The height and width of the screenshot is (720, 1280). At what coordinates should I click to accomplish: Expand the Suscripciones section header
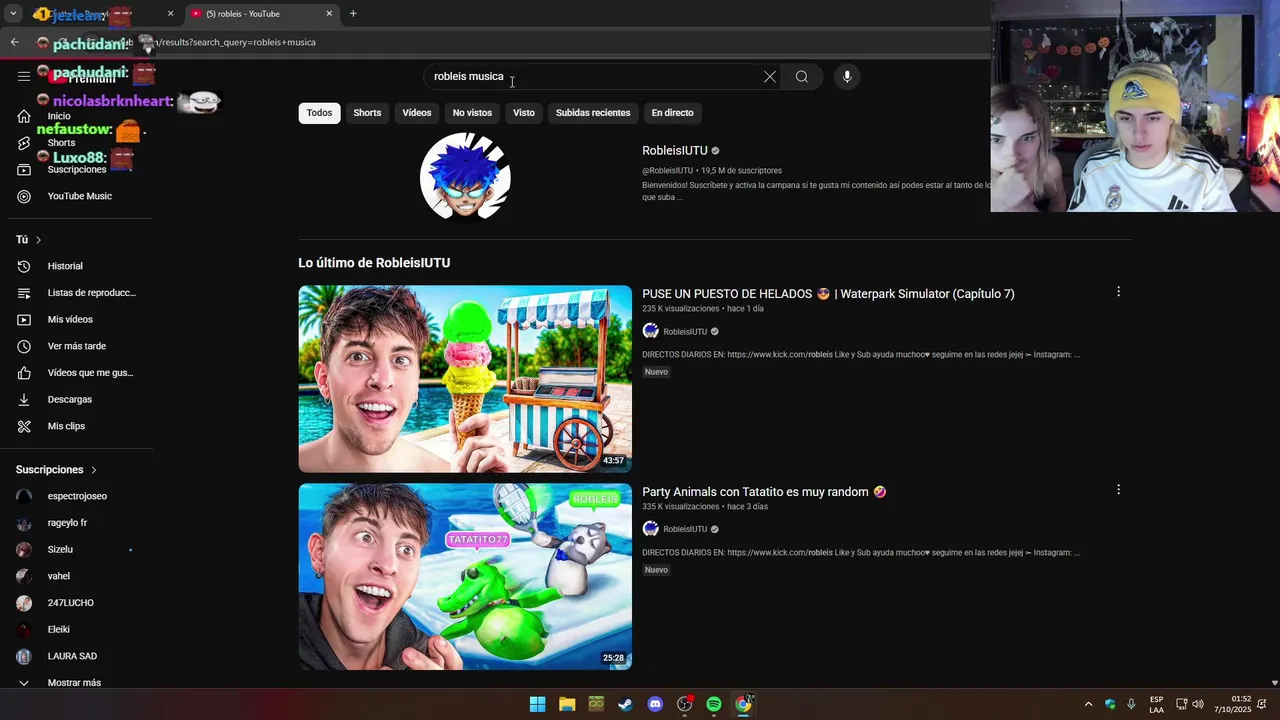coord(57,470)
